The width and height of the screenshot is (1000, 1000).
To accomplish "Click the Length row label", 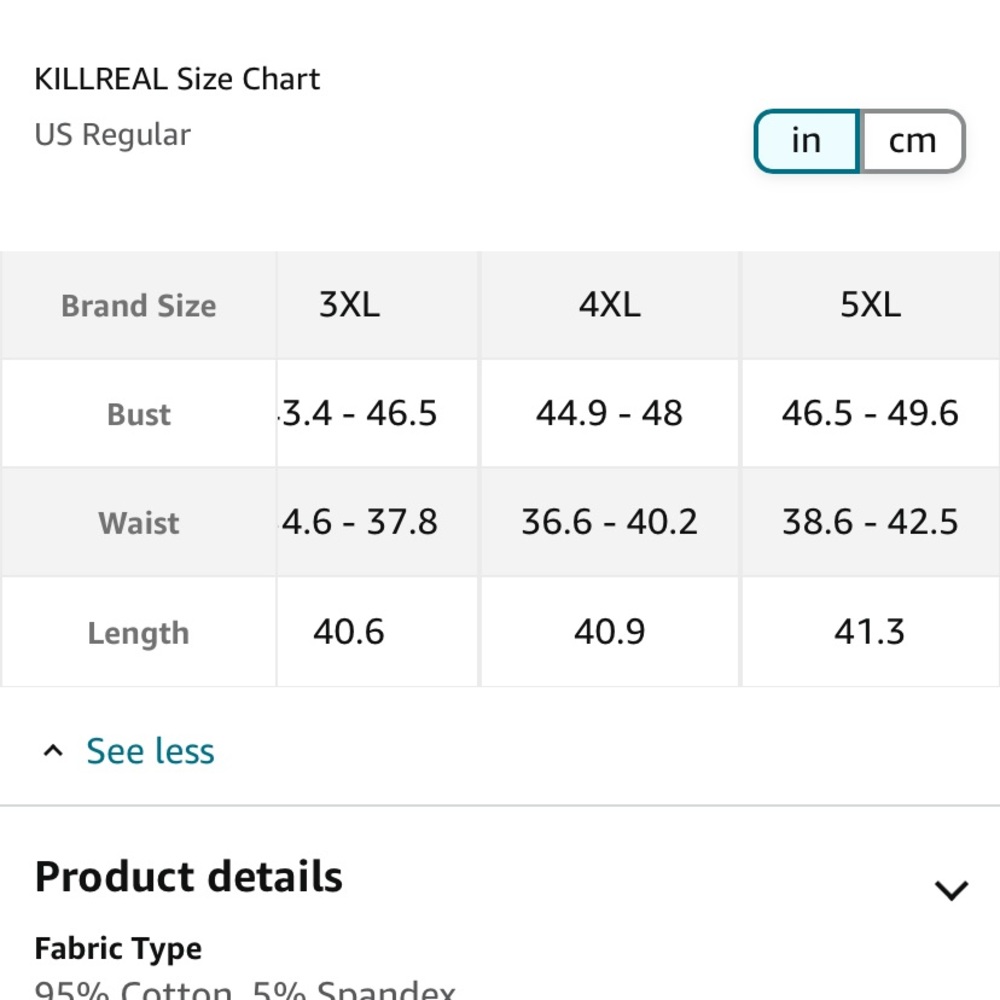I will (138, 633).
